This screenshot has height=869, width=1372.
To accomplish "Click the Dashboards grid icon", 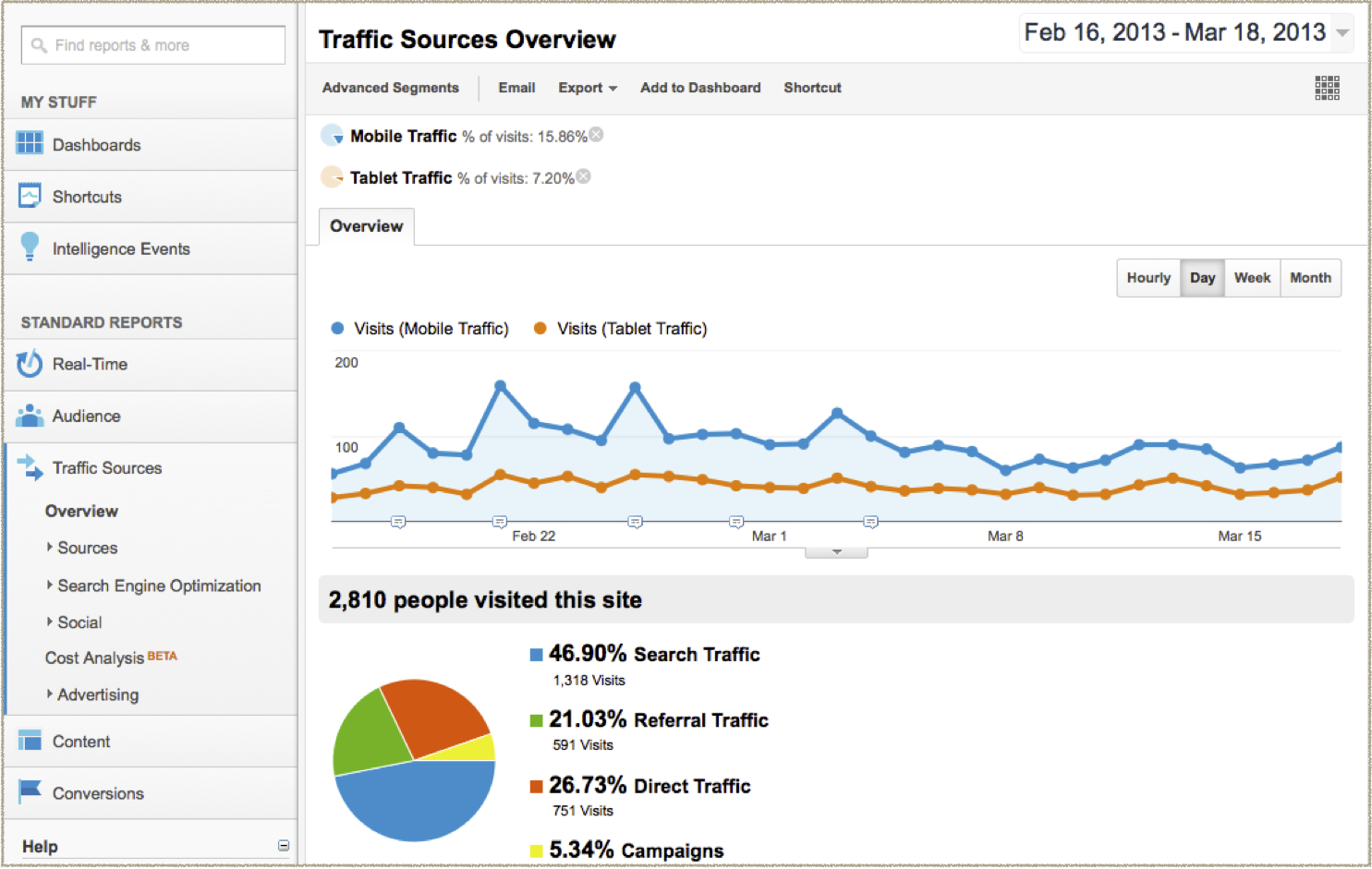I will coord(30,143).
